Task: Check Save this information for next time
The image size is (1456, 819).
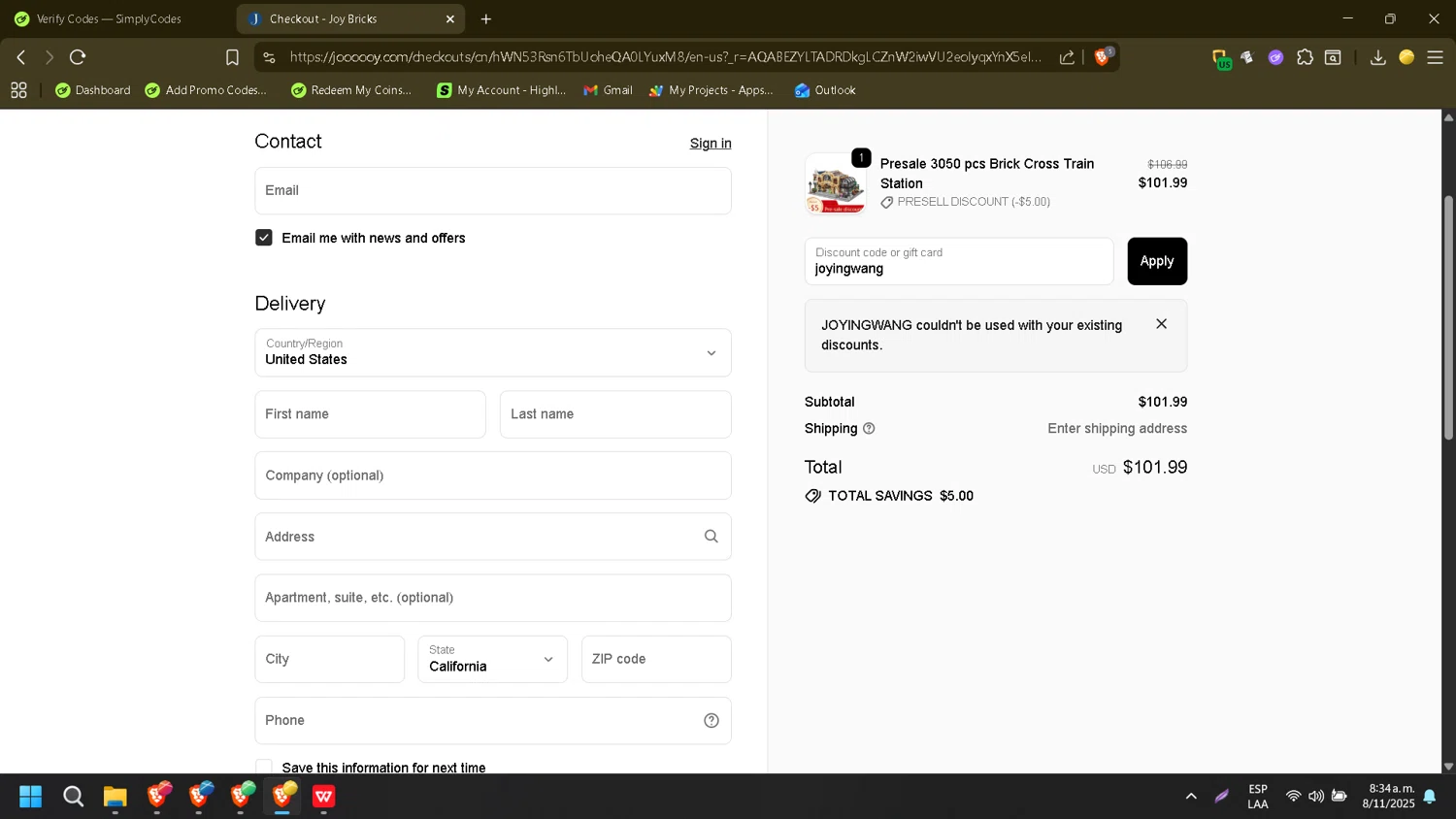Action: pyautogui.click(x=263, y=768)
